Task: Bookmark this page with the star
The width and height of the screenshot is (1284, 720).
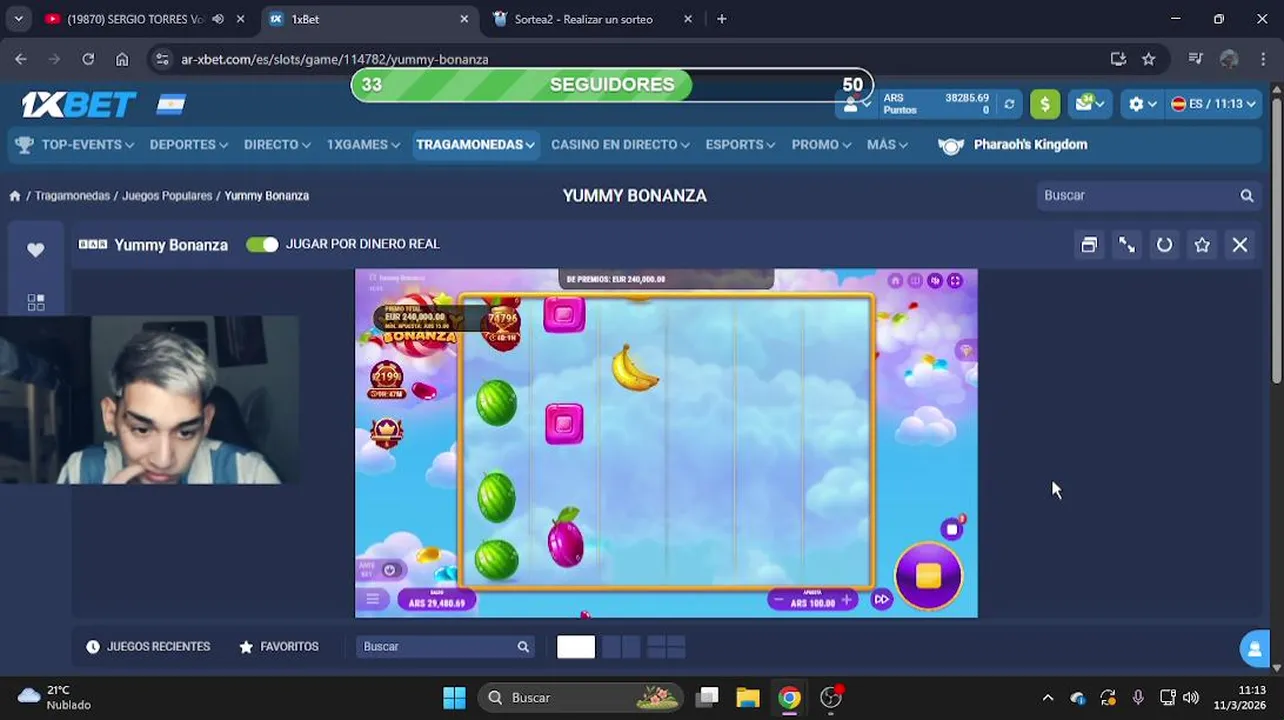Action: 1148,59
